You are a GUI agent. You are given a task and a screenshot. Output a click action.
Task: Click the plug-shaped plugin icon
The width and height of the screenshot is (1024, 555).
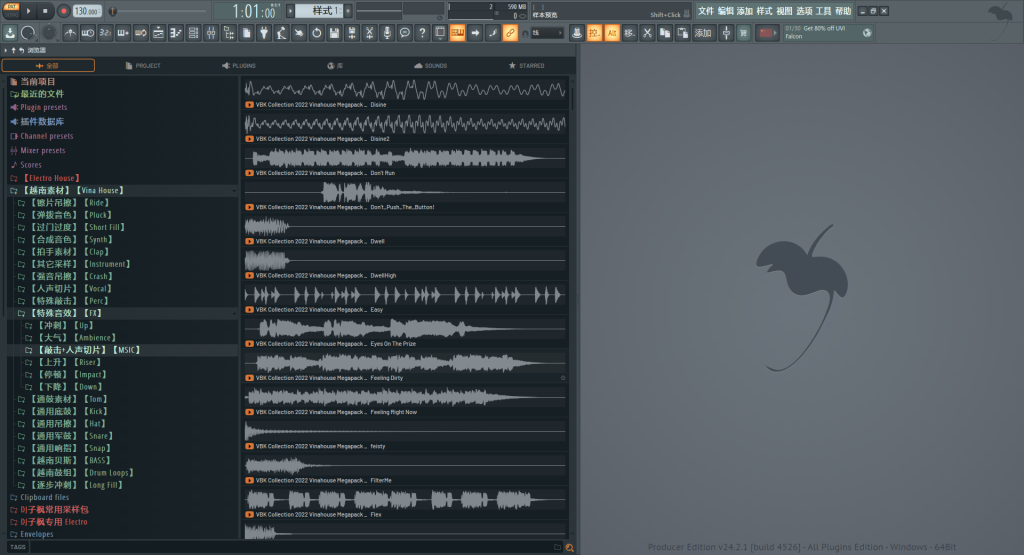pos(264,33)
